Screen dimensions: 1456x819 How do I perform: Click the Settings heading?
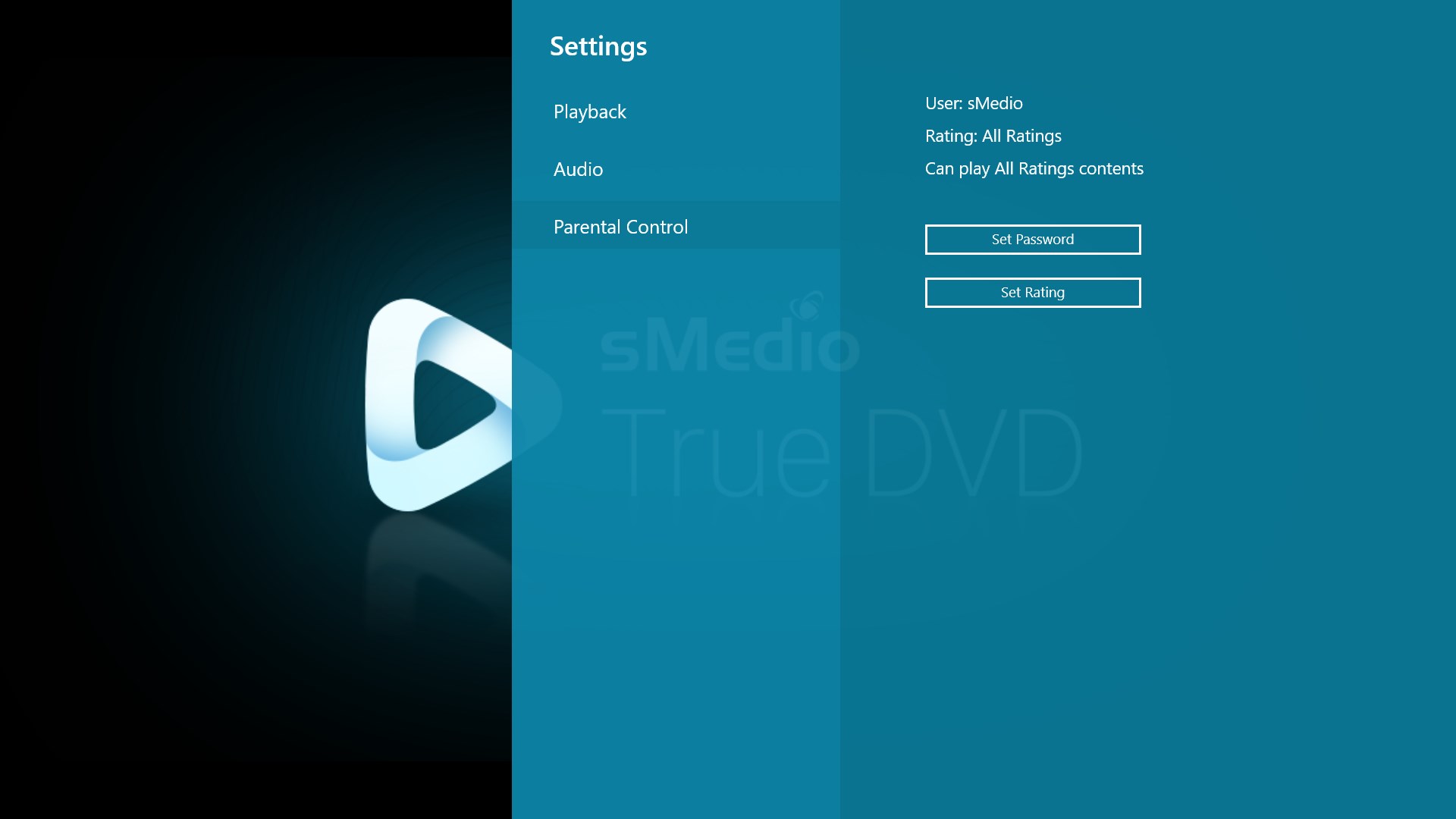tap(599, 45)
